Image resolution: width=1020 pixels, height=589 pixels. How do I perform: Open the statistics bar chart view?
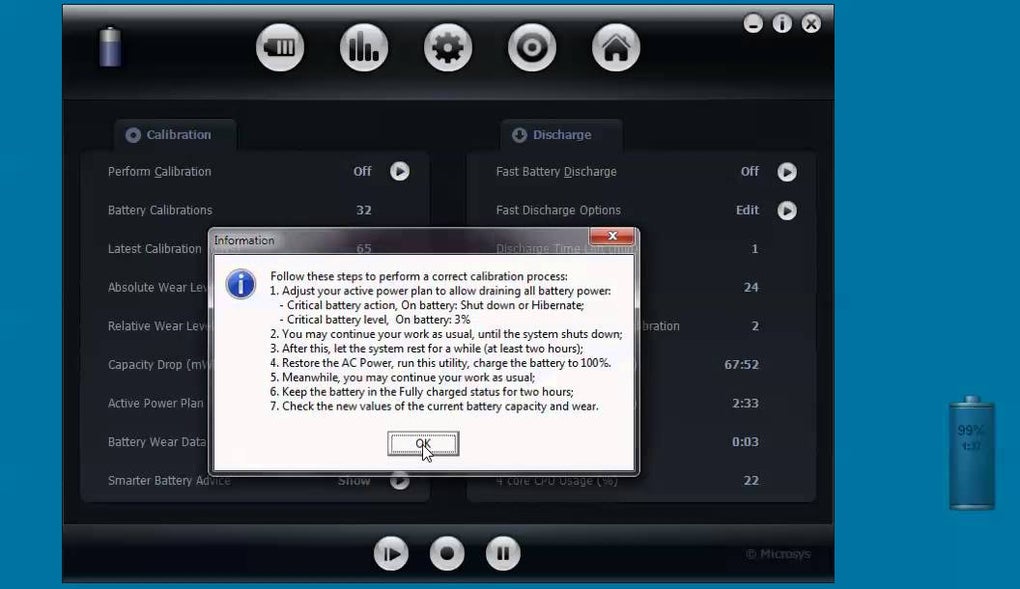click(x=363, y=46)
